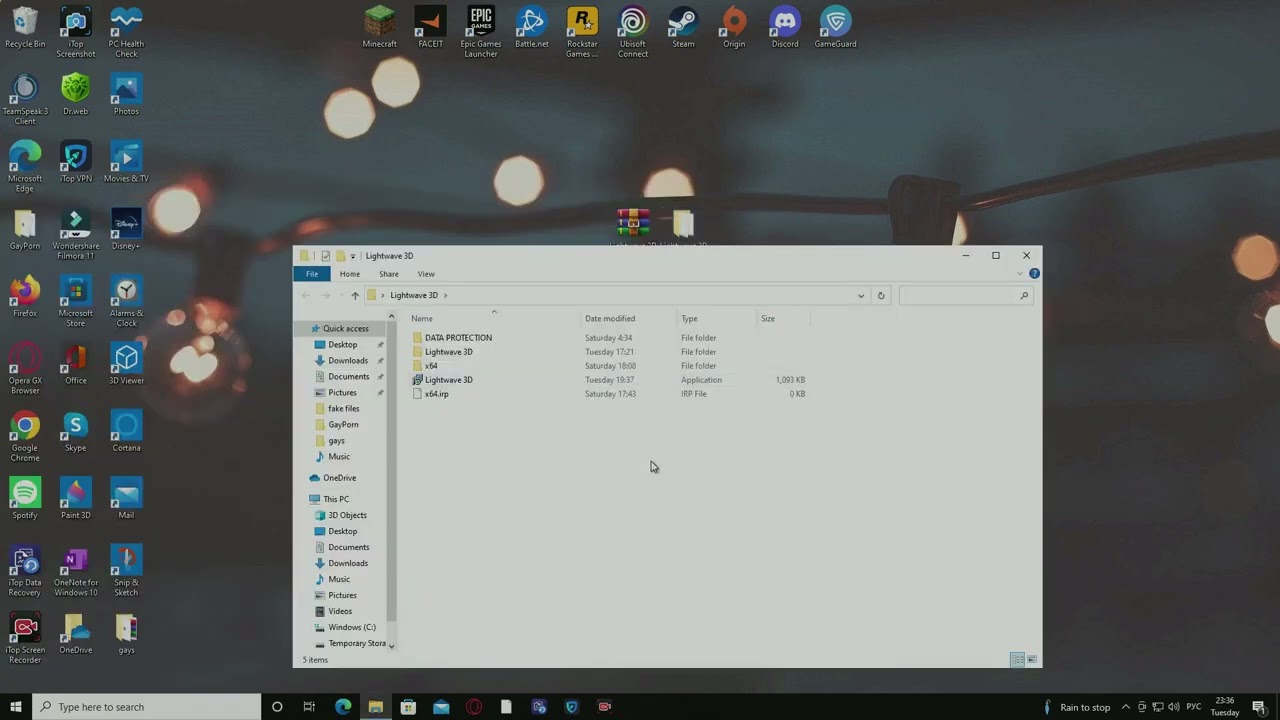
Task: Click the Explorer search box
Action: 965,296
